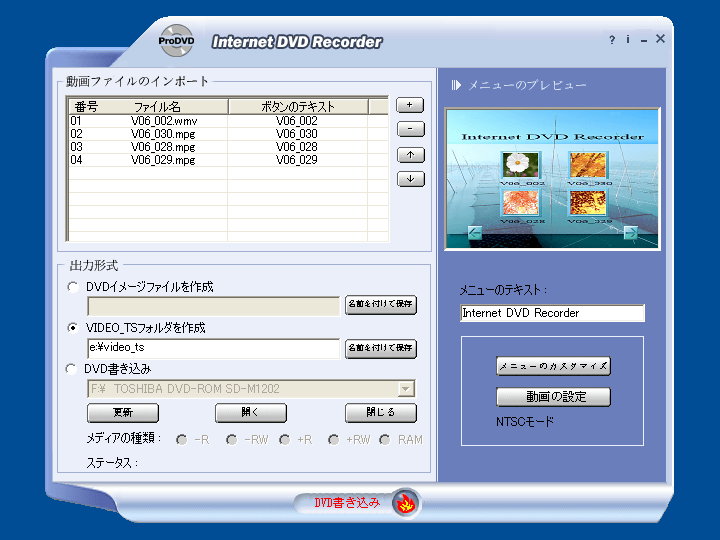Open help with the question mark icon
Viewport: 720px width, 540px height.
click(x=612, y=40)
